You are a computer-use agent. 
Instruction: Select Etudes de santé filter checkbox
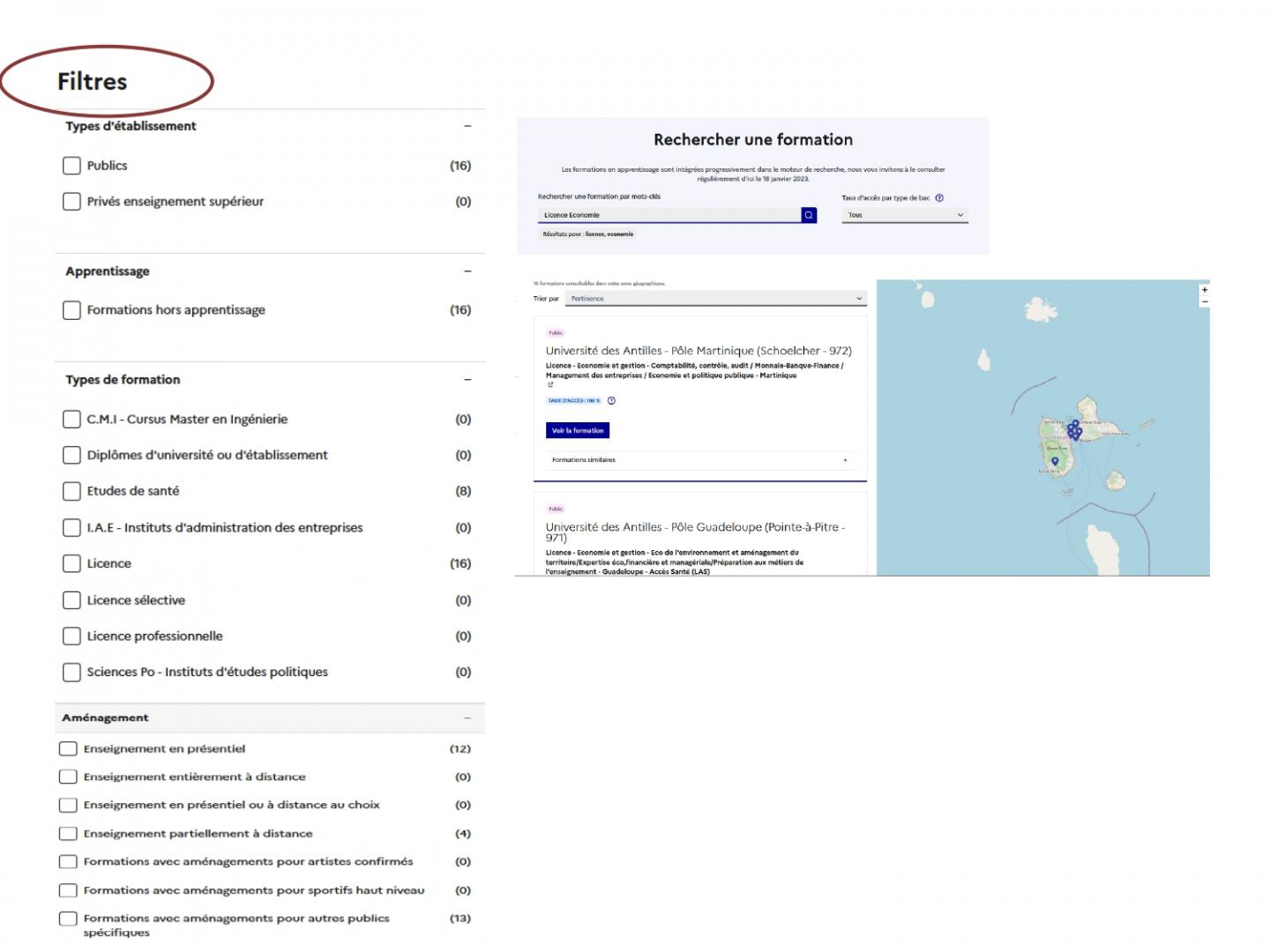[x=72, y=492]
